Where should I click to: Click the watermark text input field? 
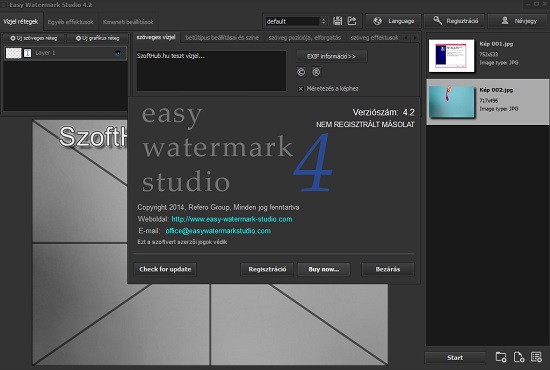coord(211,71)
